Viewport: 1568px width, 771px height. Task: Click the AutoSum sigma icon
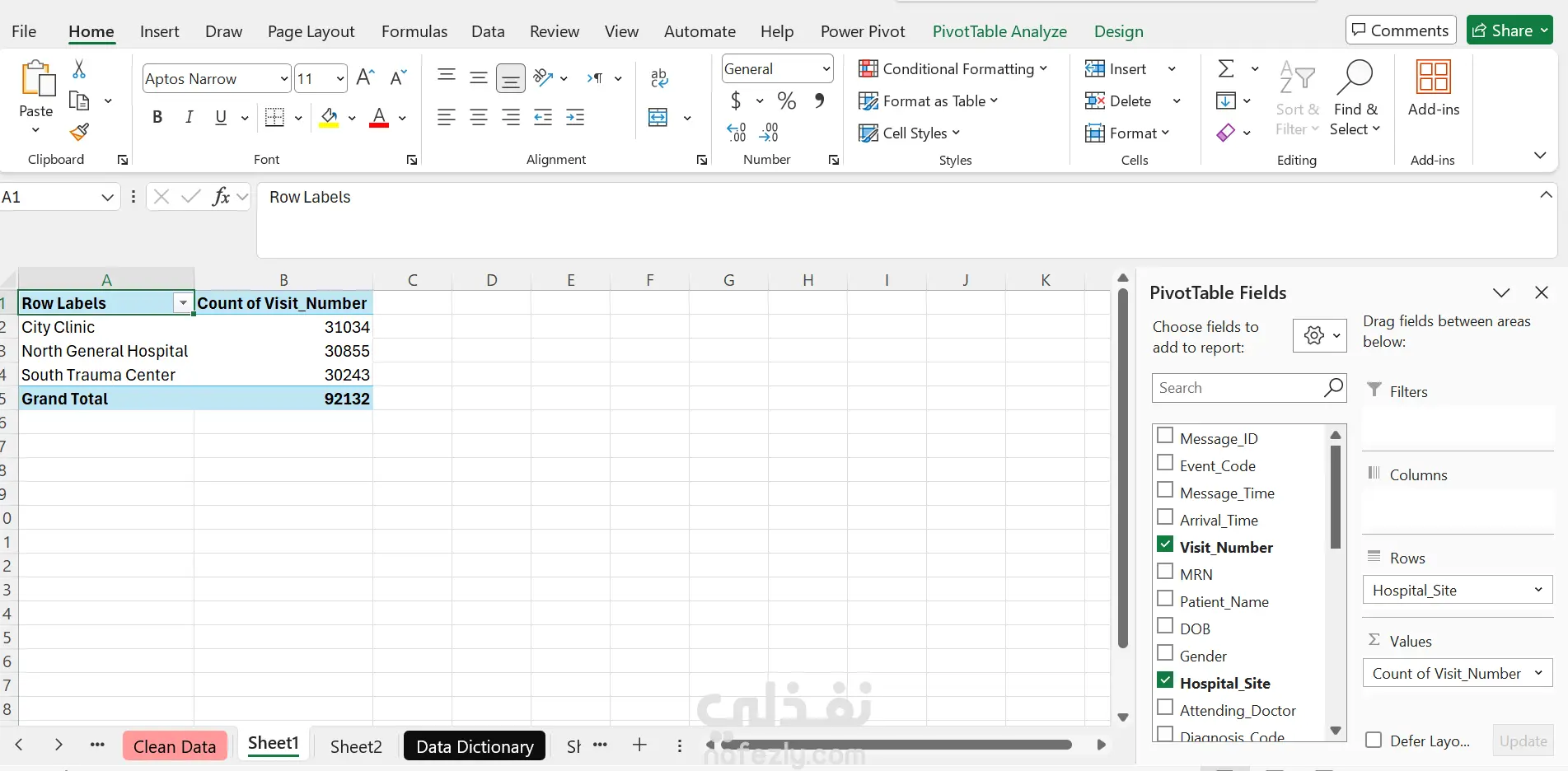1226,68
